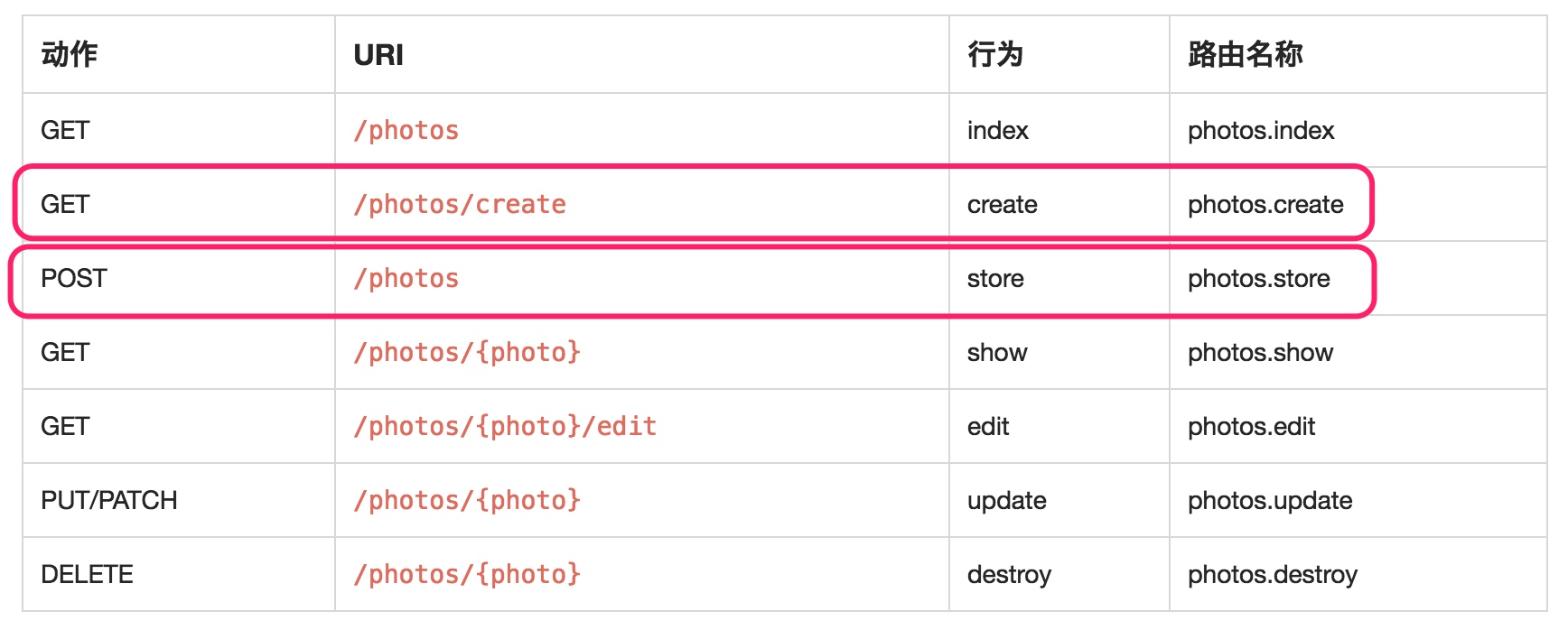Viewport: 1568px width, 630px height.
Task: Click the index behavior cell
Action: tap(997, 131)
